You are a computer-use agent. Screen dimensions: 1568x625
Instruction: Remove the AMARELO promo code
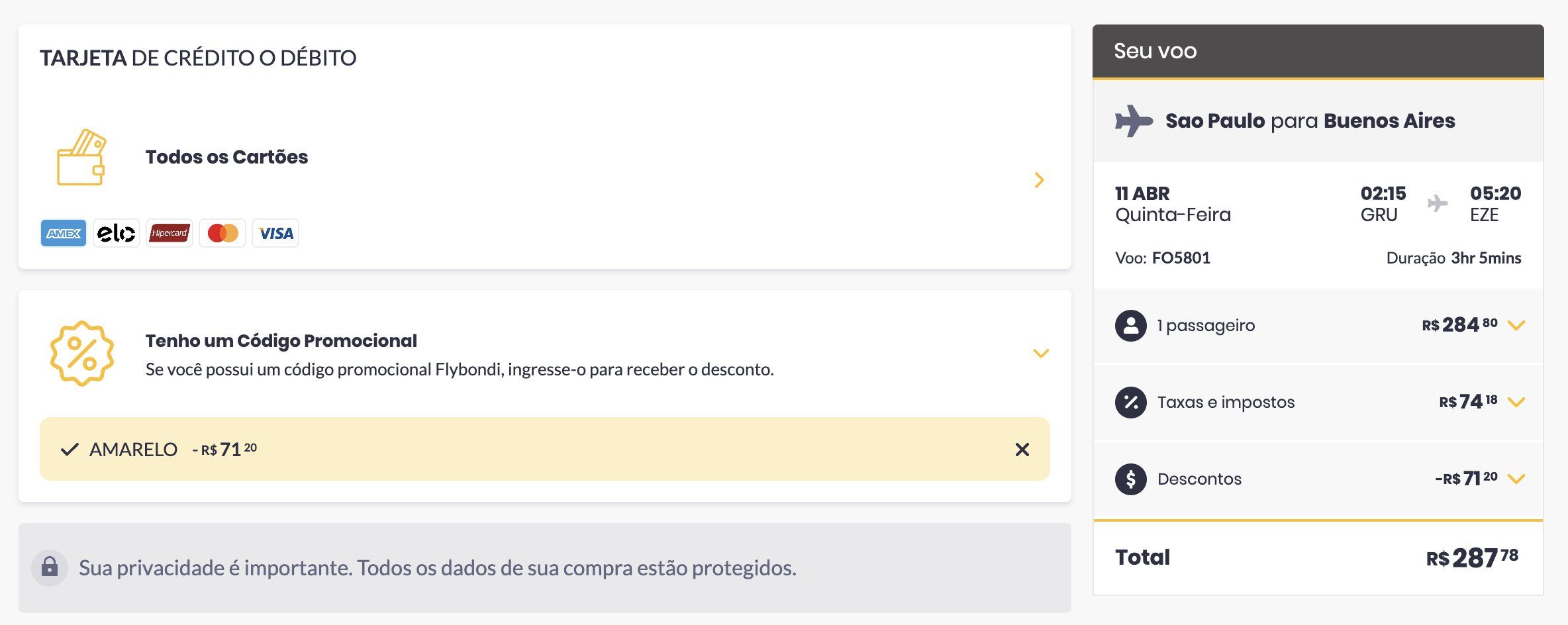[x=1022, y=450]
